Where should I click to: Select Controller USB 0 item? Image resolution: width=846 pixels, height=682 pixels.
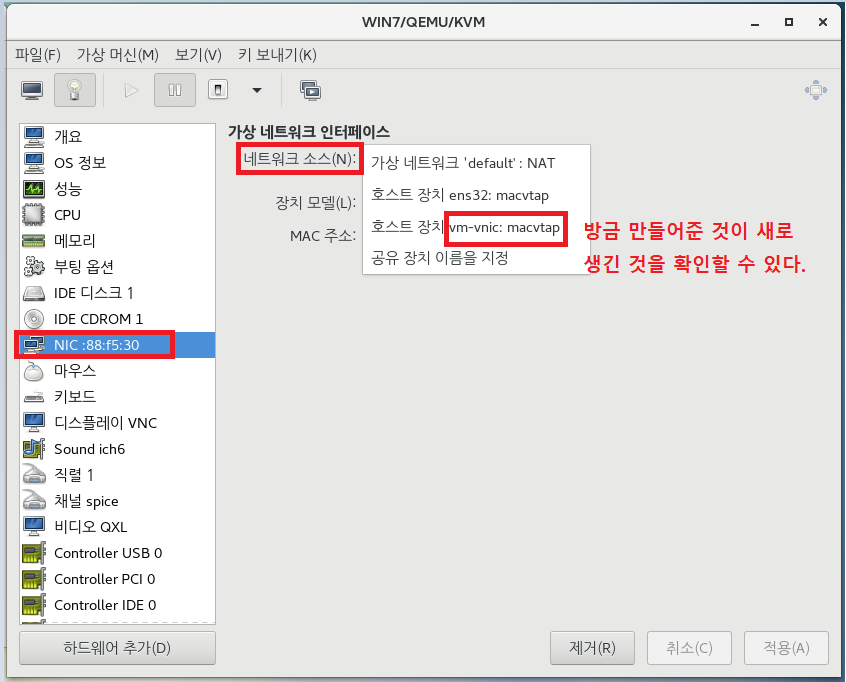pos(118,553)
